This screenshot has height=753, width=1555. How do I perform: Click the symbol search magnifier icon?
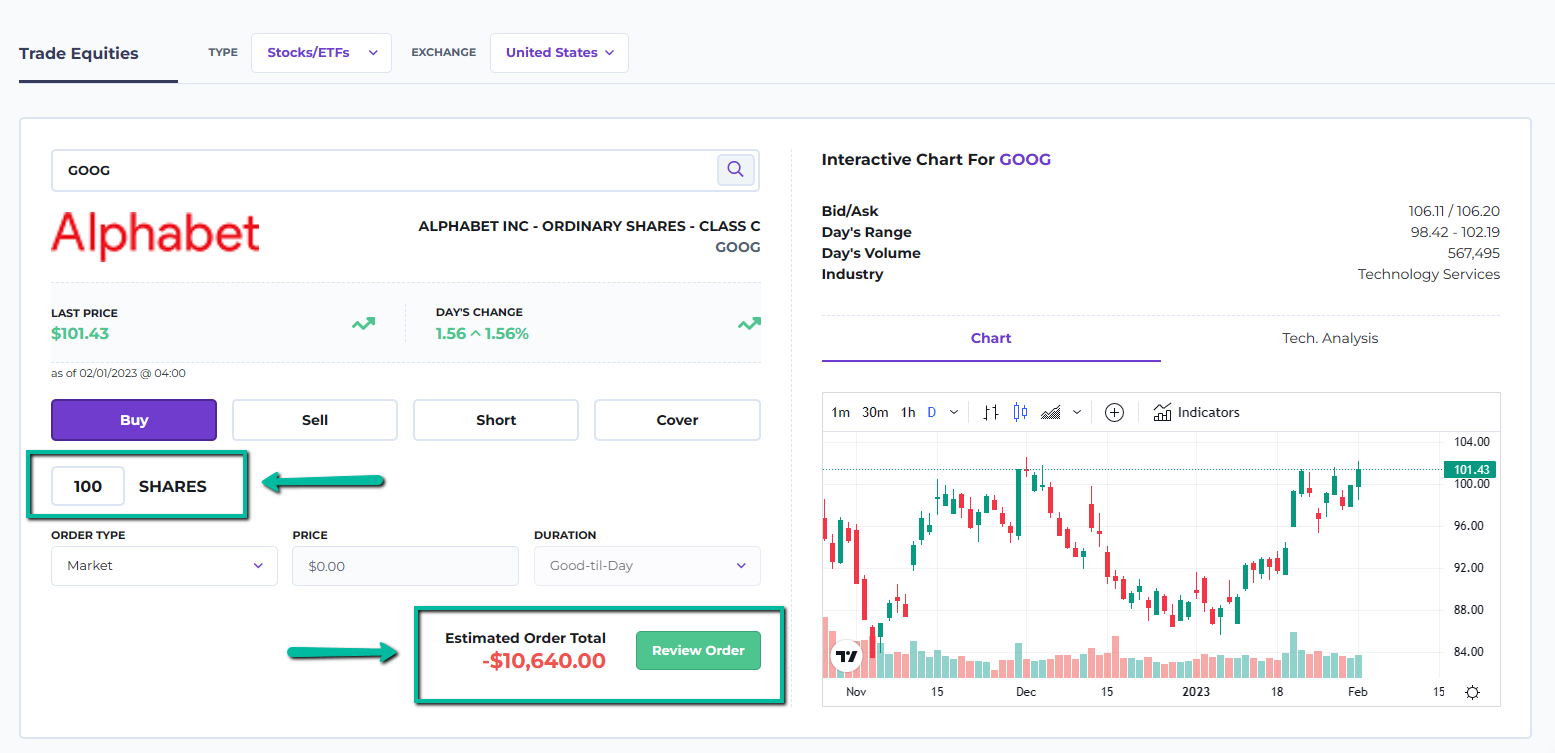[735, 170]
